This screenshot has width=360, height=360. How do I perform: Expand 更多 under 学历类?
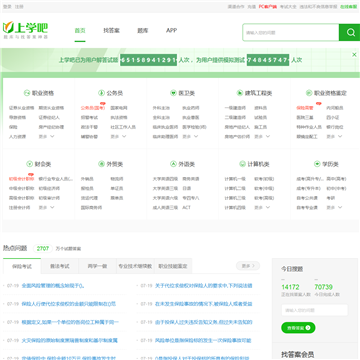pyautogui.click(x=334, y=207)
